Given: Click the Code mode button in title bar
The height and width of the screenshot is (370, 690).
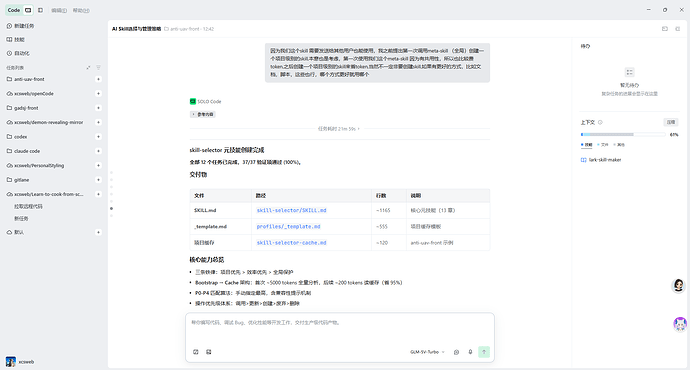Looking at the screenshot, I should (14, 10).
